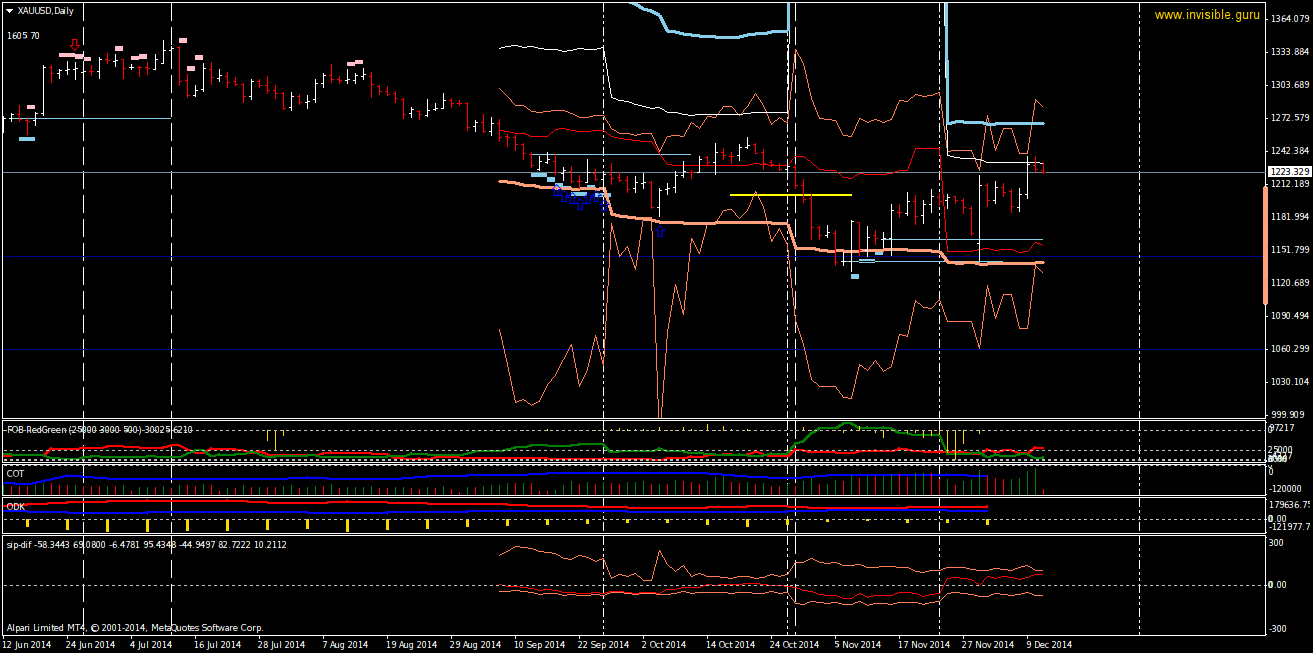Screen dimensions: 1313x653
Task: Click the 1120.689 price level
Action: point(1290,283)
